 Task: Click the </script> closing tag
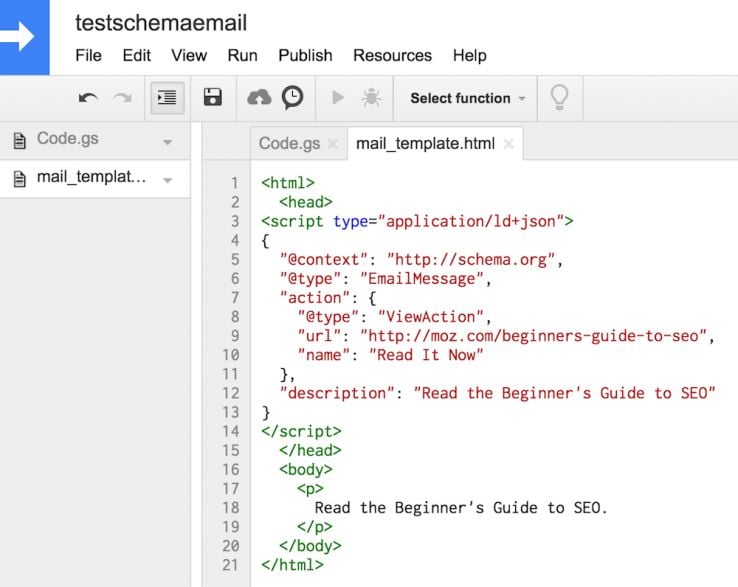[x=301, y=431]
